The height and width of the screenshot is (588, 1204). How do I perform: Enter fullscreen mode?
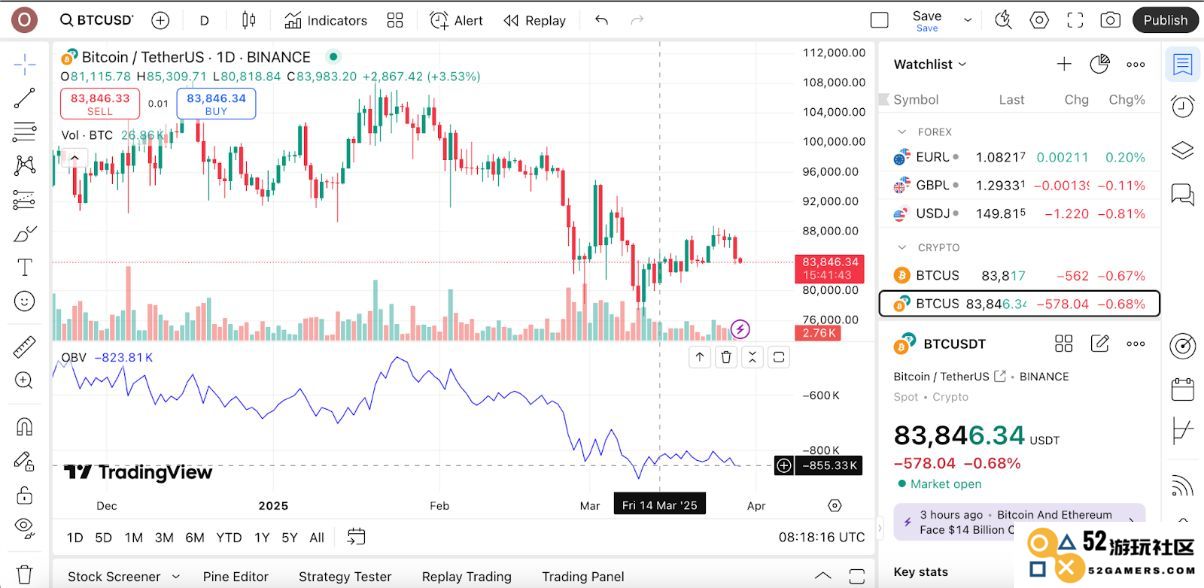tap(1075, 20)
